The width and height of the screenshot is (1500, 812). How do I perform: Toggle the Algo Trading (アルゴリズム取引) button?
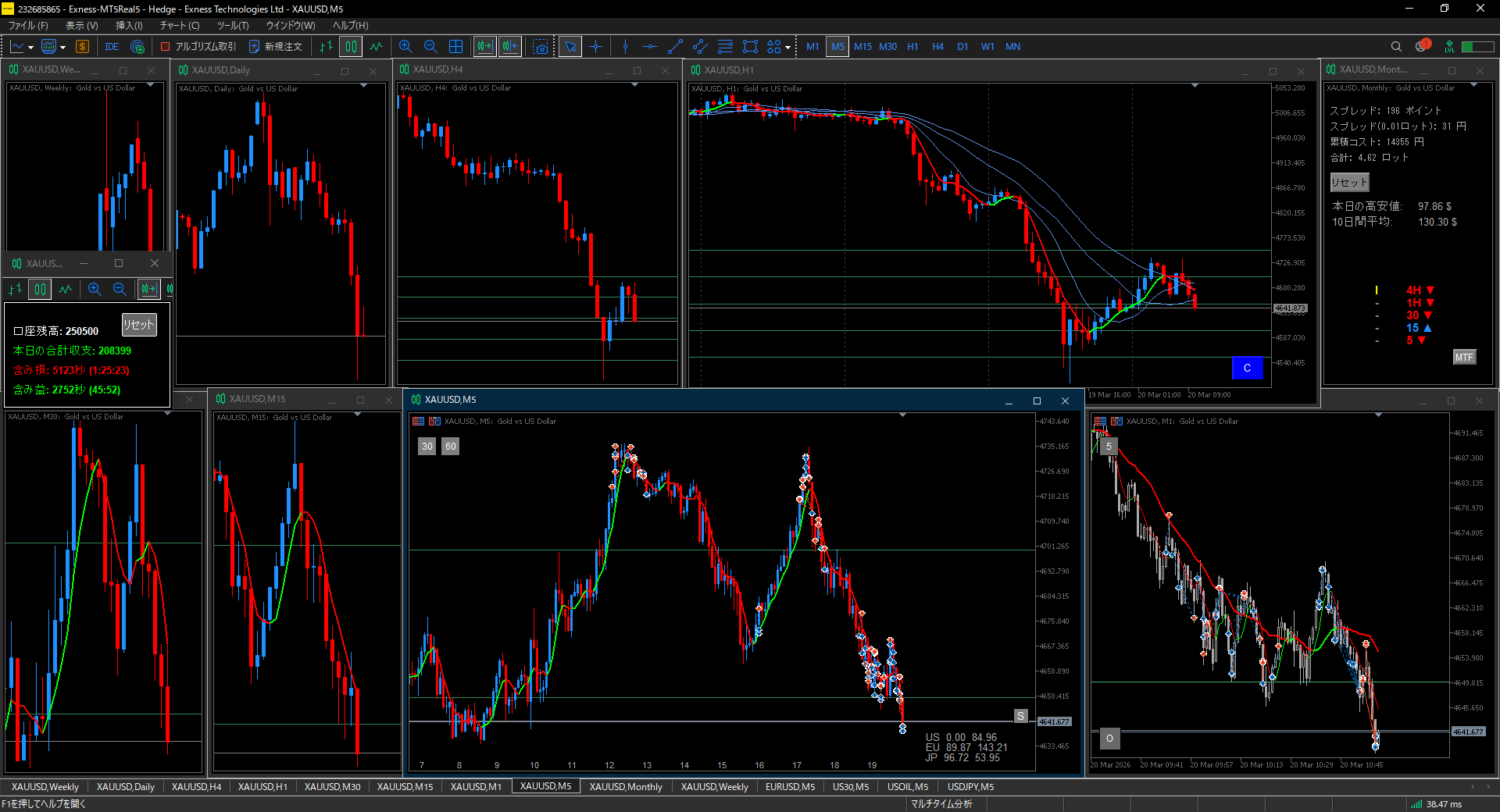[x=198, y=47]
